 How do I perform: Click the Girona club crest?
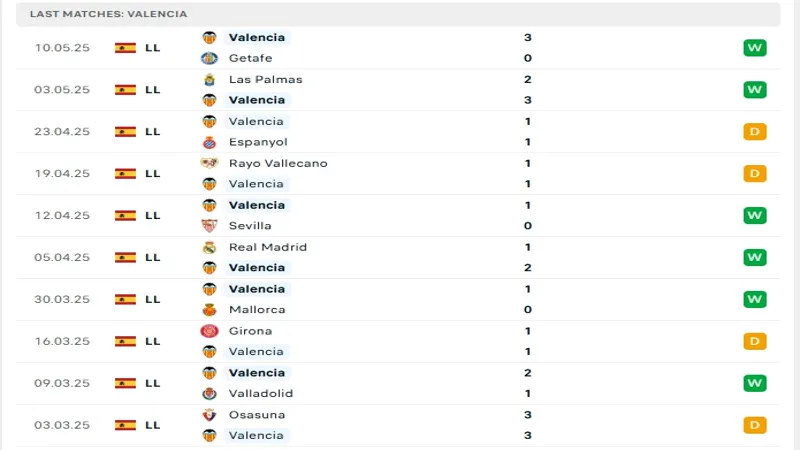point(209,331)
